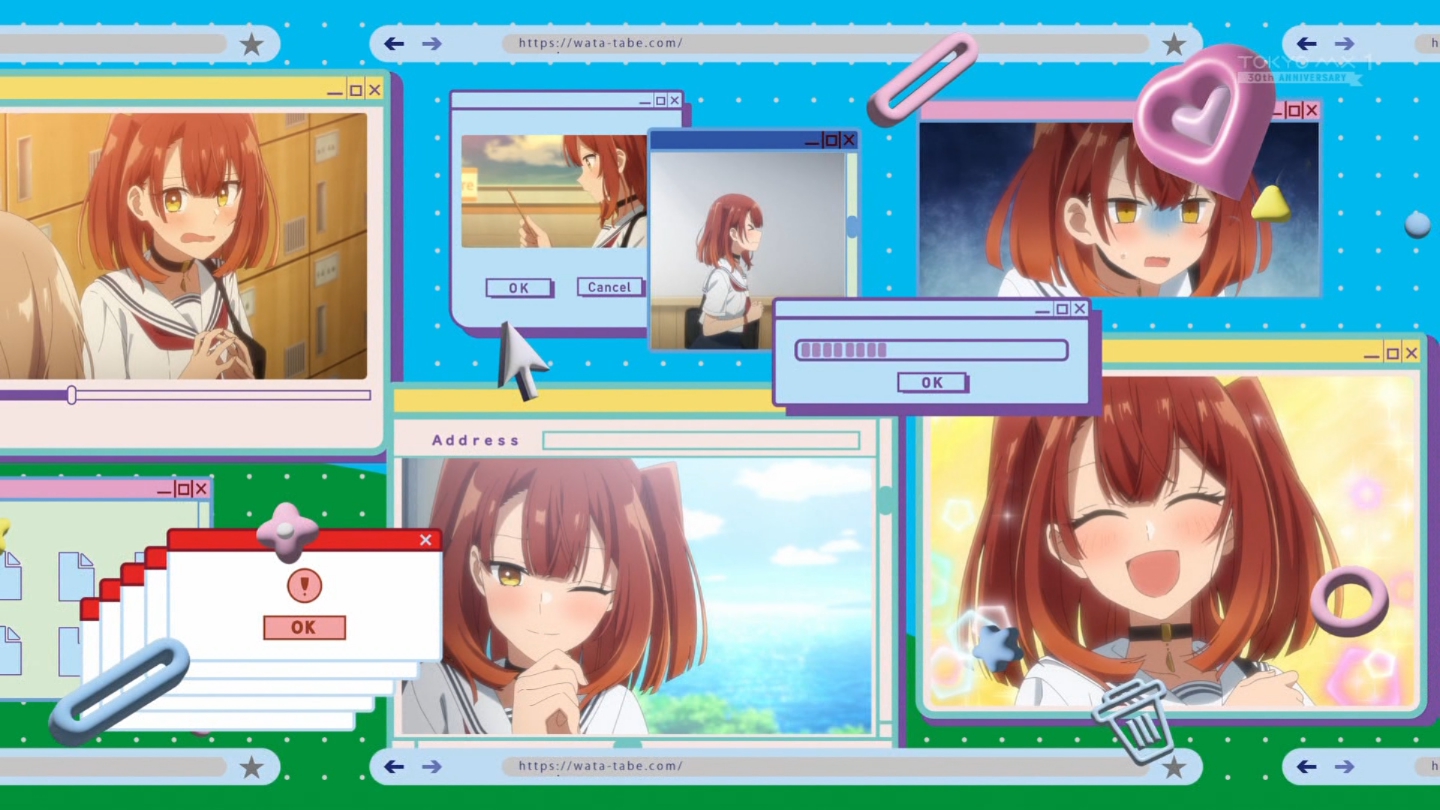The image size is (1440, 810).
Task: Click the pink heart checkmark icon
Action: point(1202,116)
